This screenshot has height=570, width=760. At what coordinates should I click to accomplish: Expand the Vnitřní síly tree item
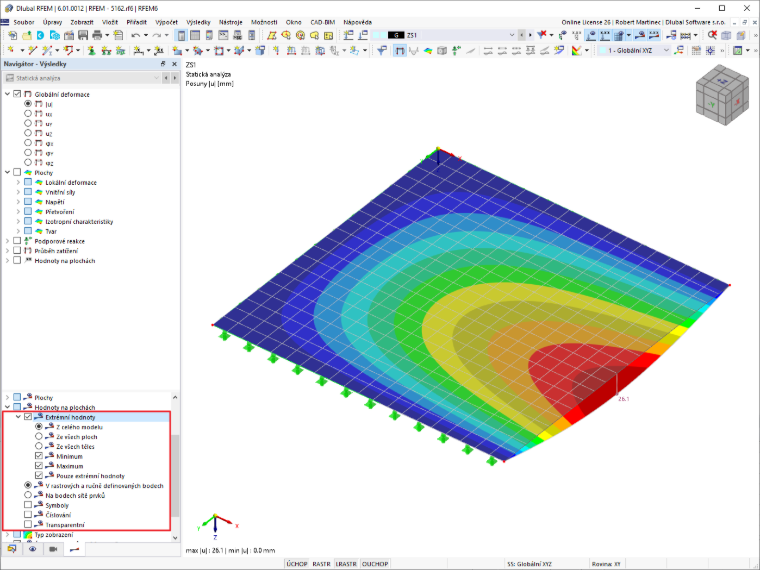coord(18,192)
